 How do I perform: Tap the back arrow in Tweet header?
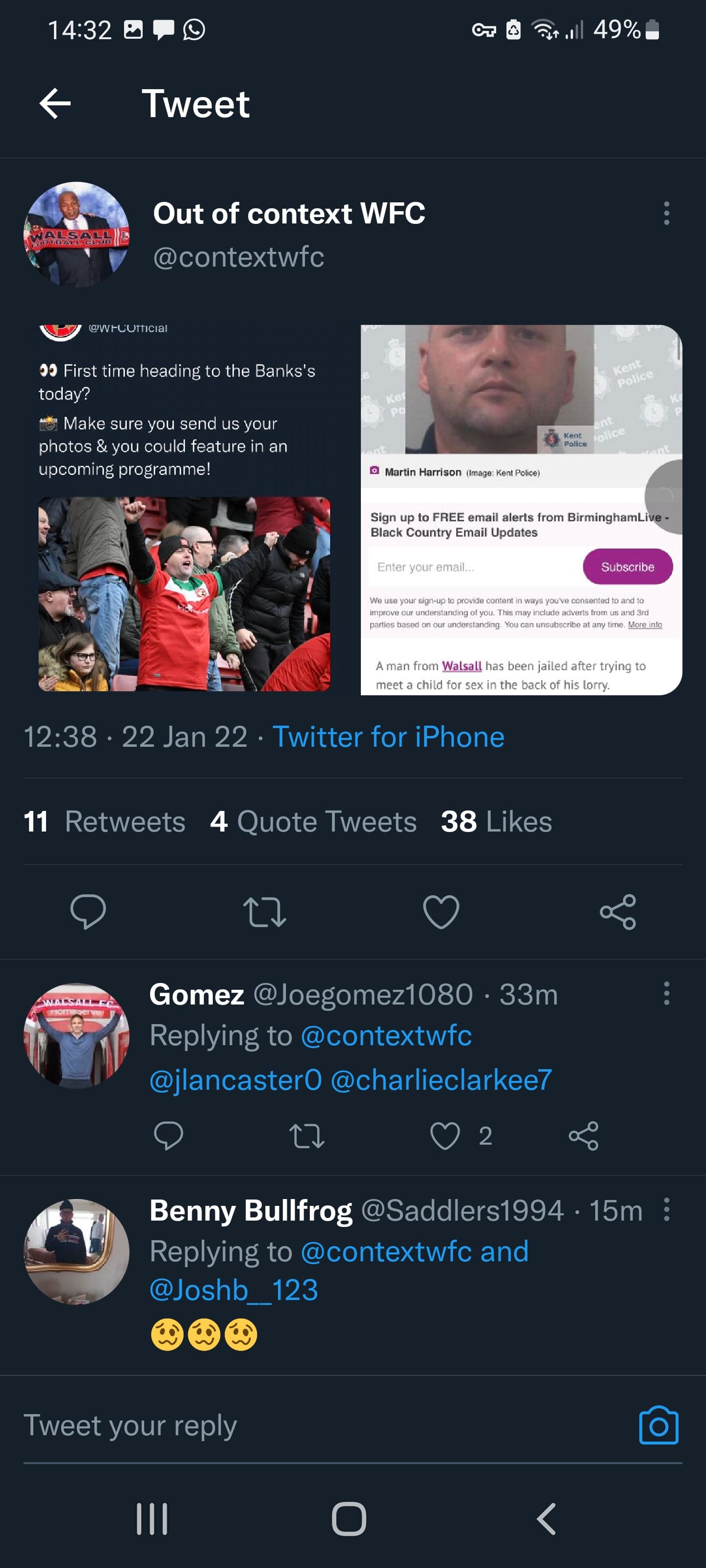click(x=55, y=103)
